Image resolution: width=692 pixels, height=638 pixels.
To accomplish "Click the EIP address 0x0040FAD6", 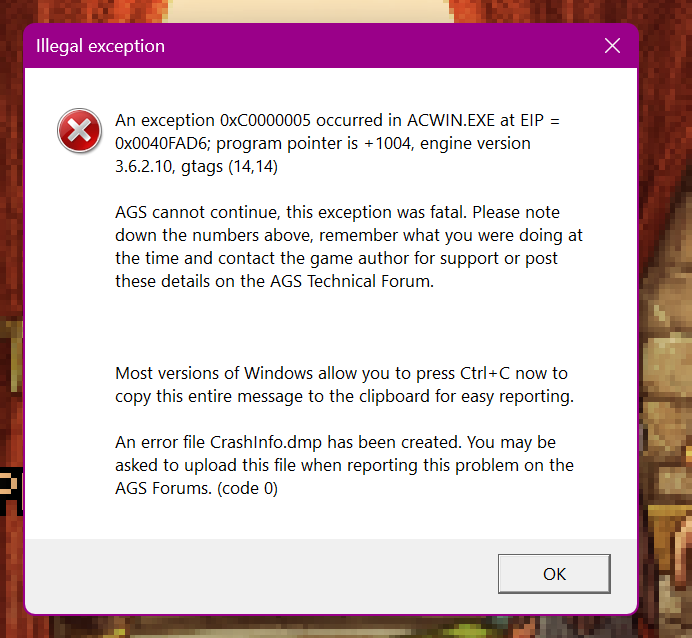I will pyautogui.click(x=161, y=143).
